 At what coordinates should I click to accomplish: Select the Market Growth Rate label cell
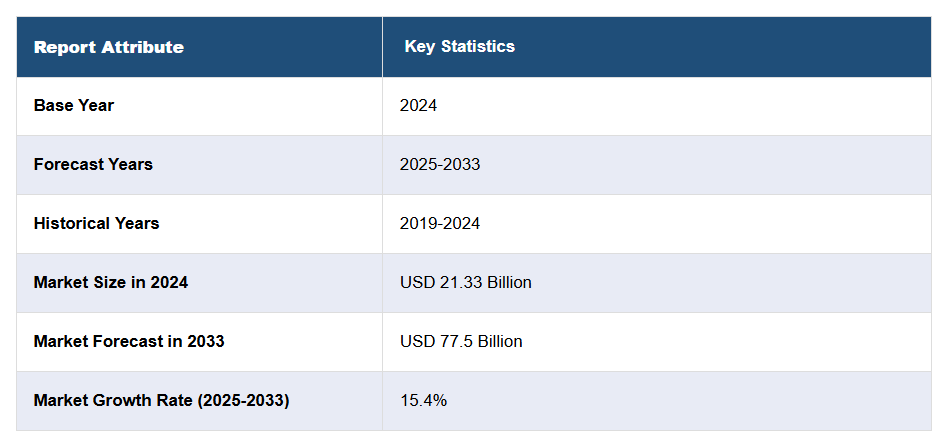point(161,400)
